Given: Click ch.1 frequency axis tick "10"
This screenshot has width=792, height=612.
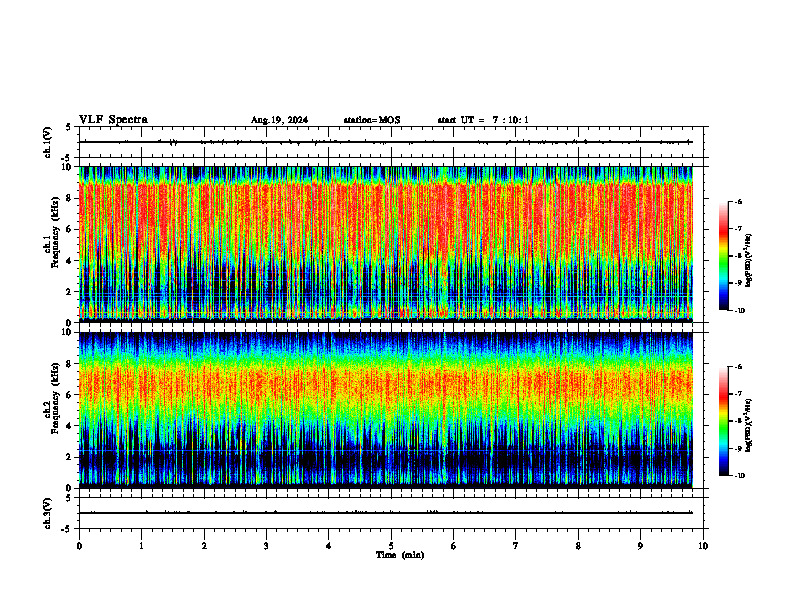Looking at the screenshot, I should pyautogui.click(x=67, y=167).
